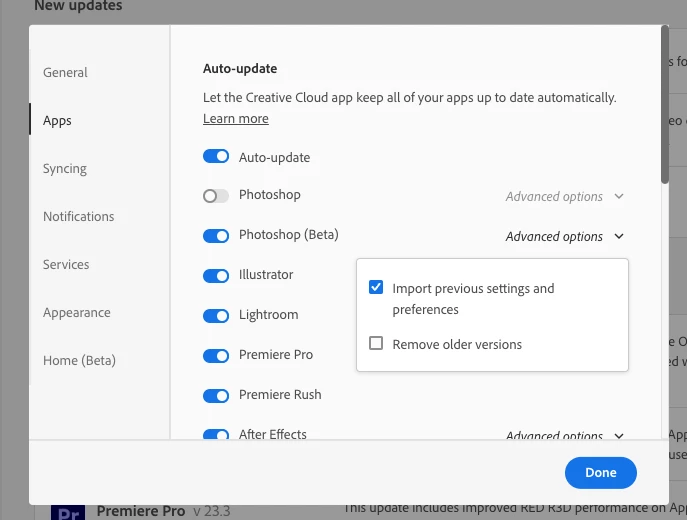Screen dimensions: 687x520
Task: Click the preferences dialog scrollbar thumb
Action: (x=665, y=105)
